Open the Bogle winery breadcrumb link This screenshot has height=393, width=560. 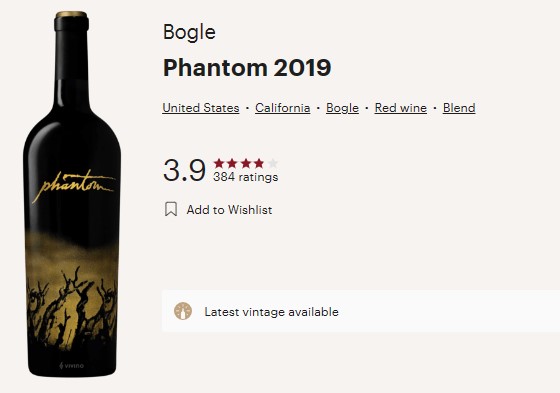click(342, 108)
